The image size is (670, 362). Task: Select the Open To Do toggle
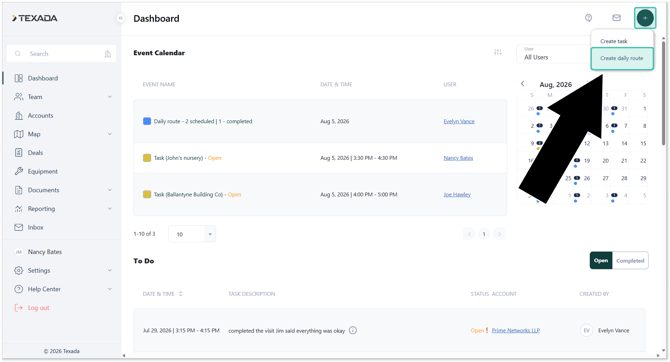coord(601,261)
